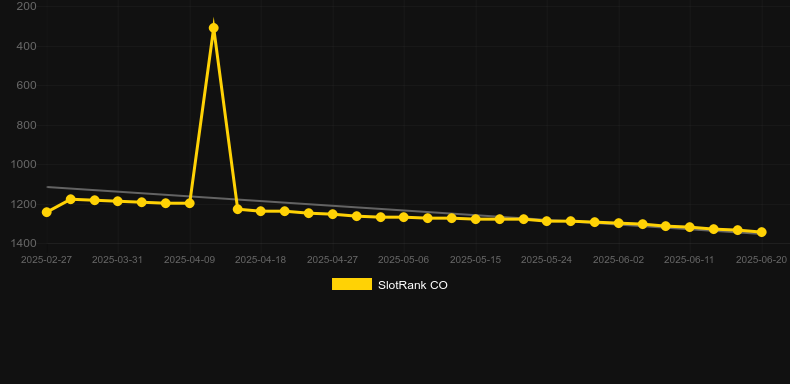This screenshot has height=384, width=790.
Task: Click the data point above 2025-06-02
Action: [x=619, y=223]
